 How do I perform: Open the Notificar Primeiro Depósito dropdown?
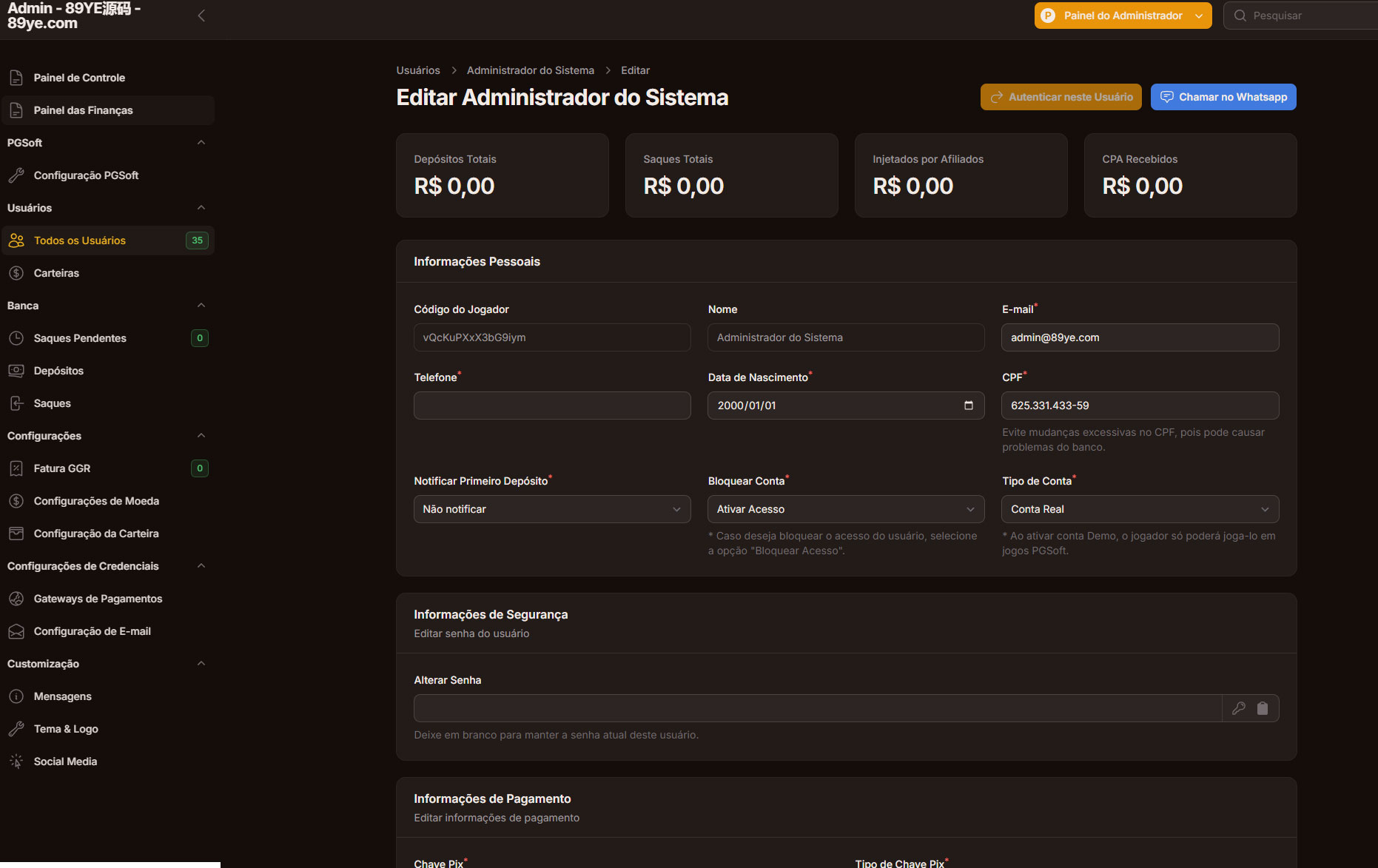click(x=551, y=509)
